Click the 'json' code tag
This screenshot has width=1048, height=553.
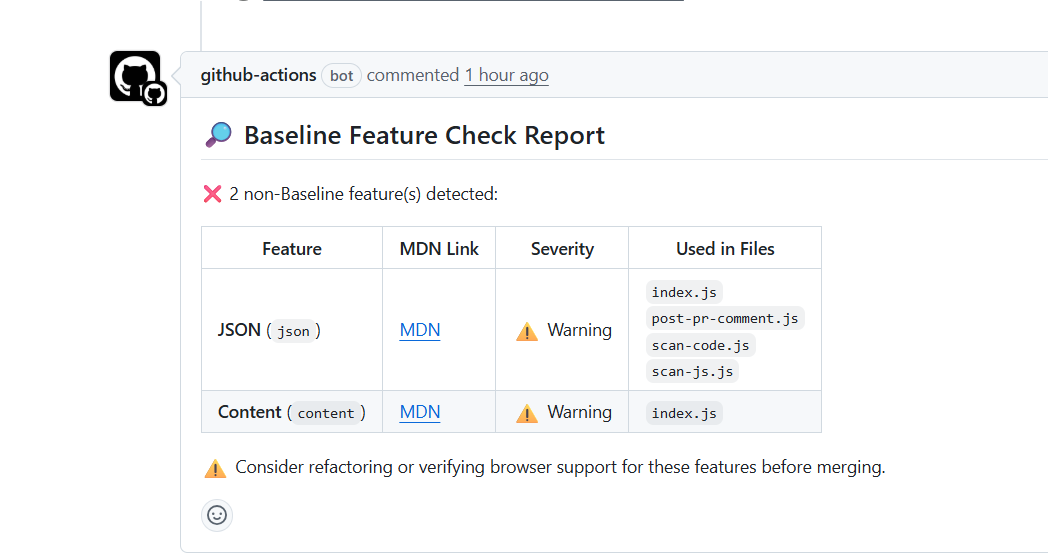pos(293,331)
